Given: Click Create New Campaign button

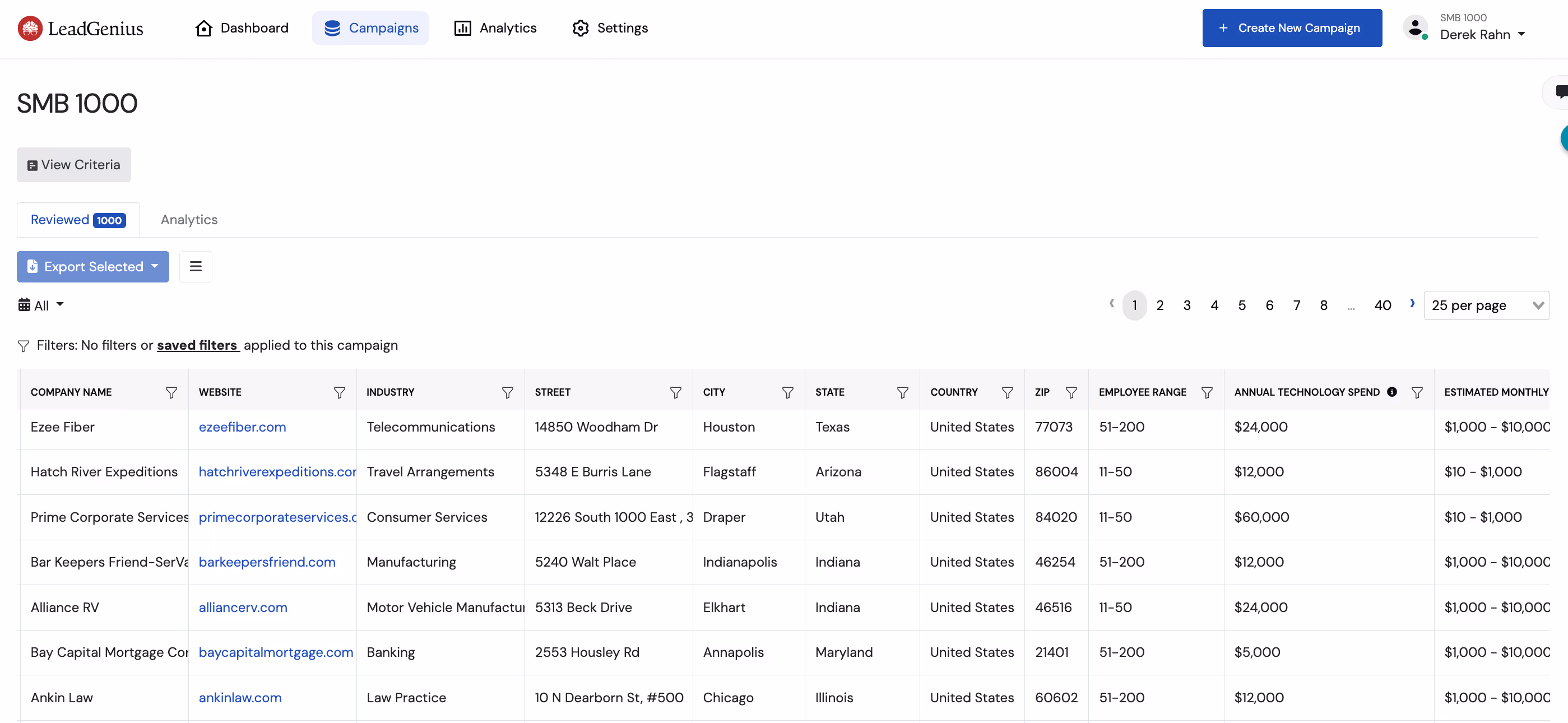Looking at the screenshot, I should (1292, 28).
